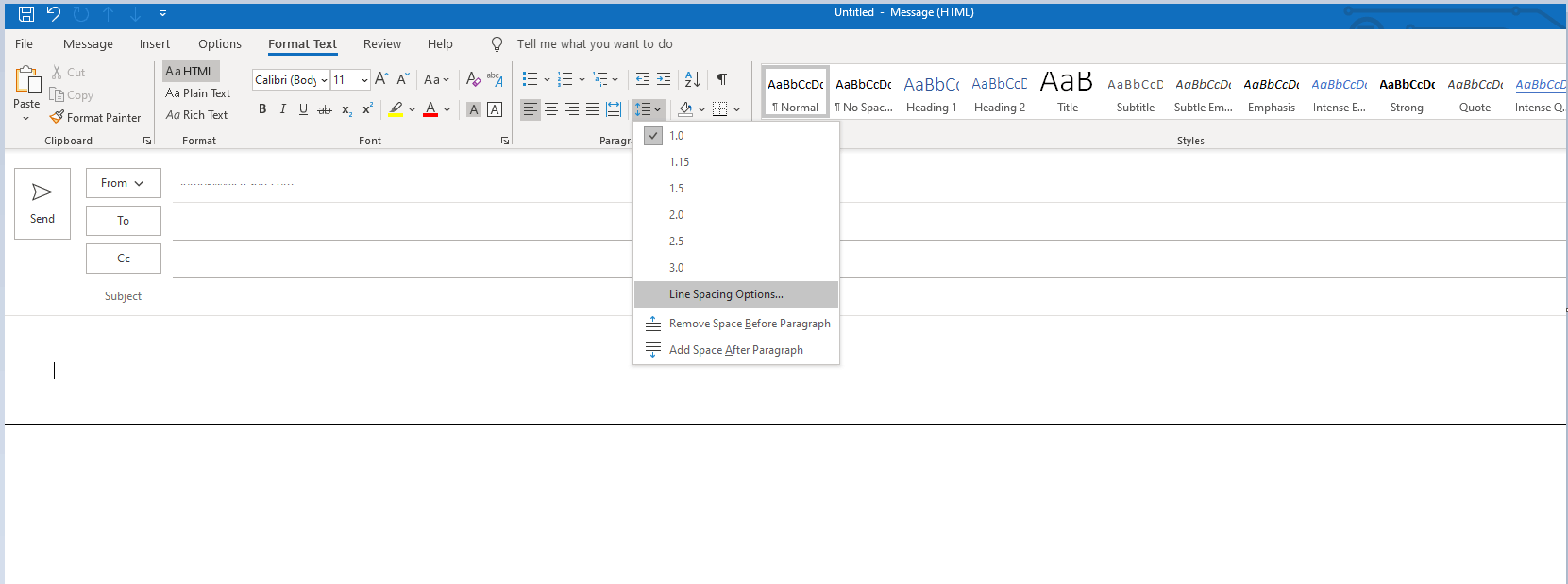Increase font size with Grow Font
The width and height of the screenshot is (1568, 584).
(381, 79)
